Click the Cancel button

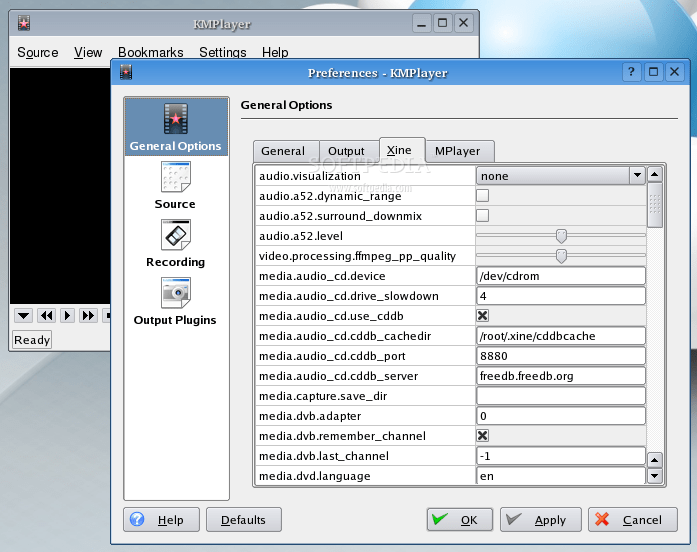(x=633, y=520)
